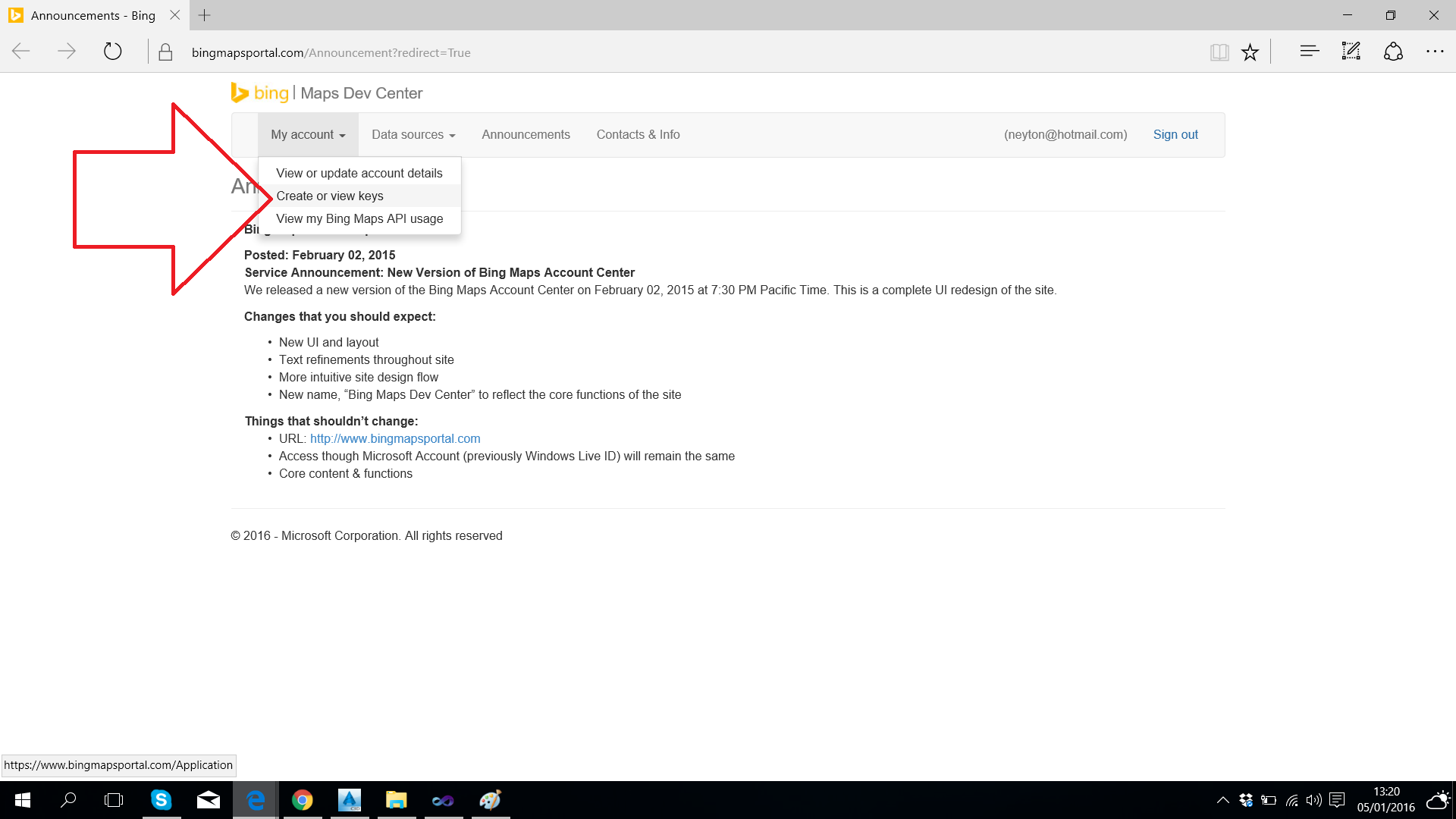Open Visual Studio infinity icon

tap(443, 800)
